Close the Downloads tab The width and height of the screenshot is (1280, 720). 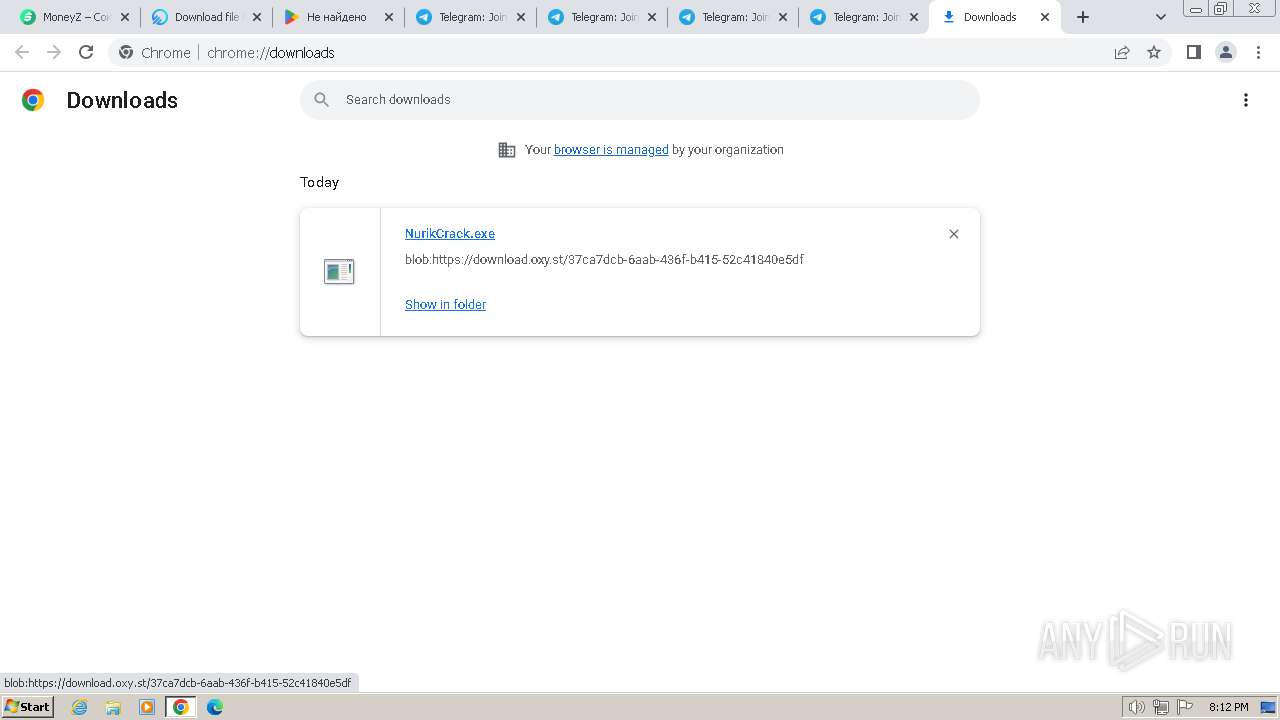(1045, 17)
